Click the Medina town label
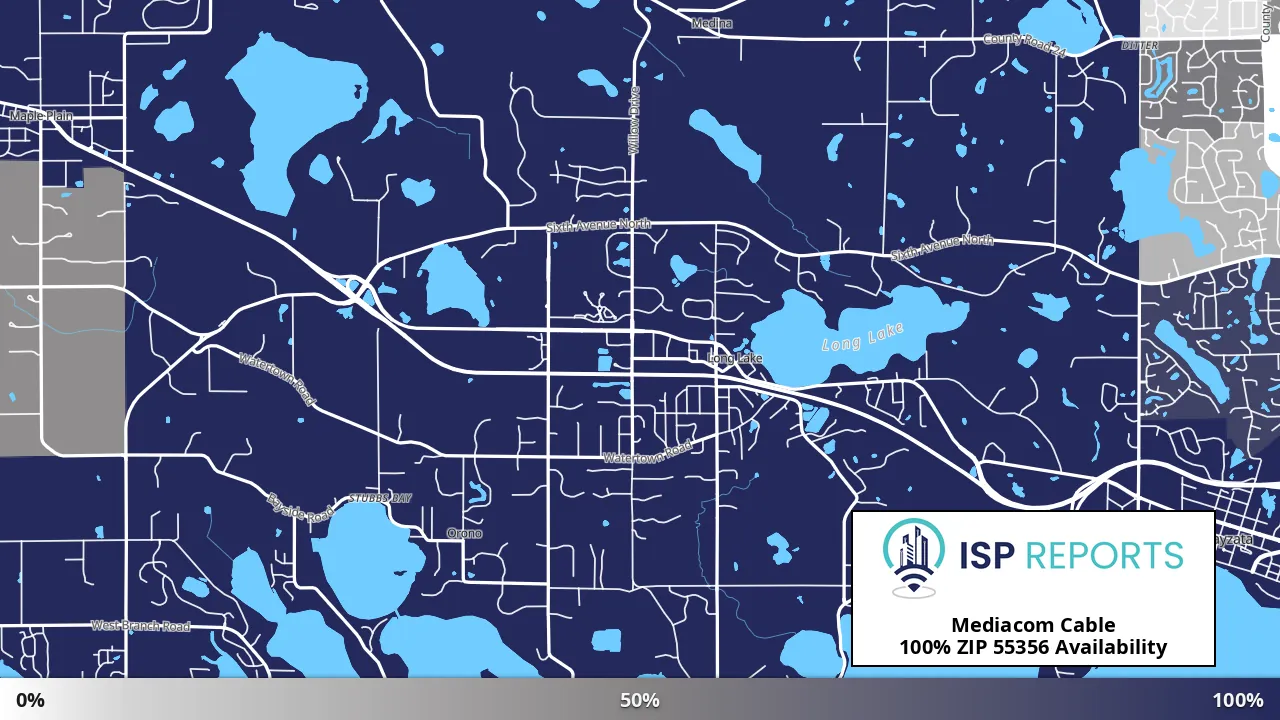The image size is (1280, 720). click(x=712, y=23)
